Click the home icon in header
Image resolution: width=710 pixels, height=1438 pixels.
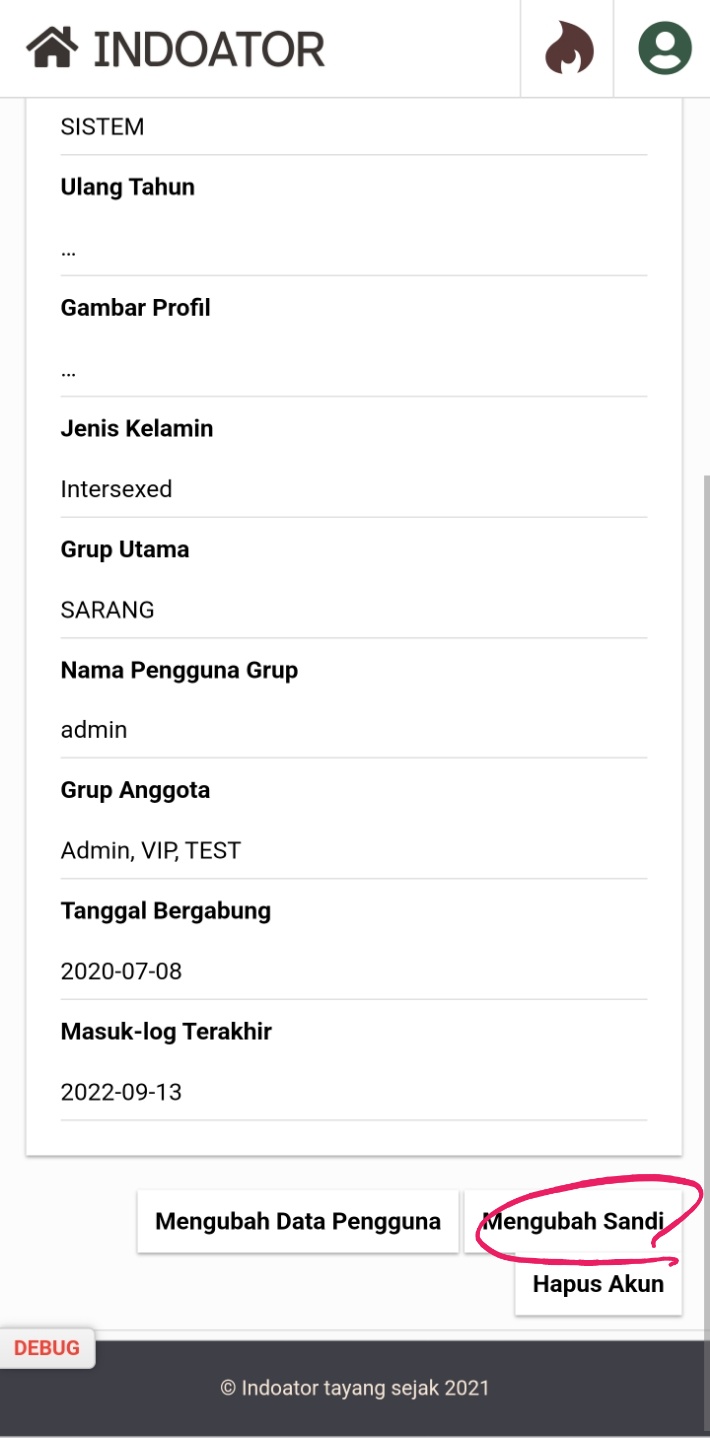coord(52,48)
